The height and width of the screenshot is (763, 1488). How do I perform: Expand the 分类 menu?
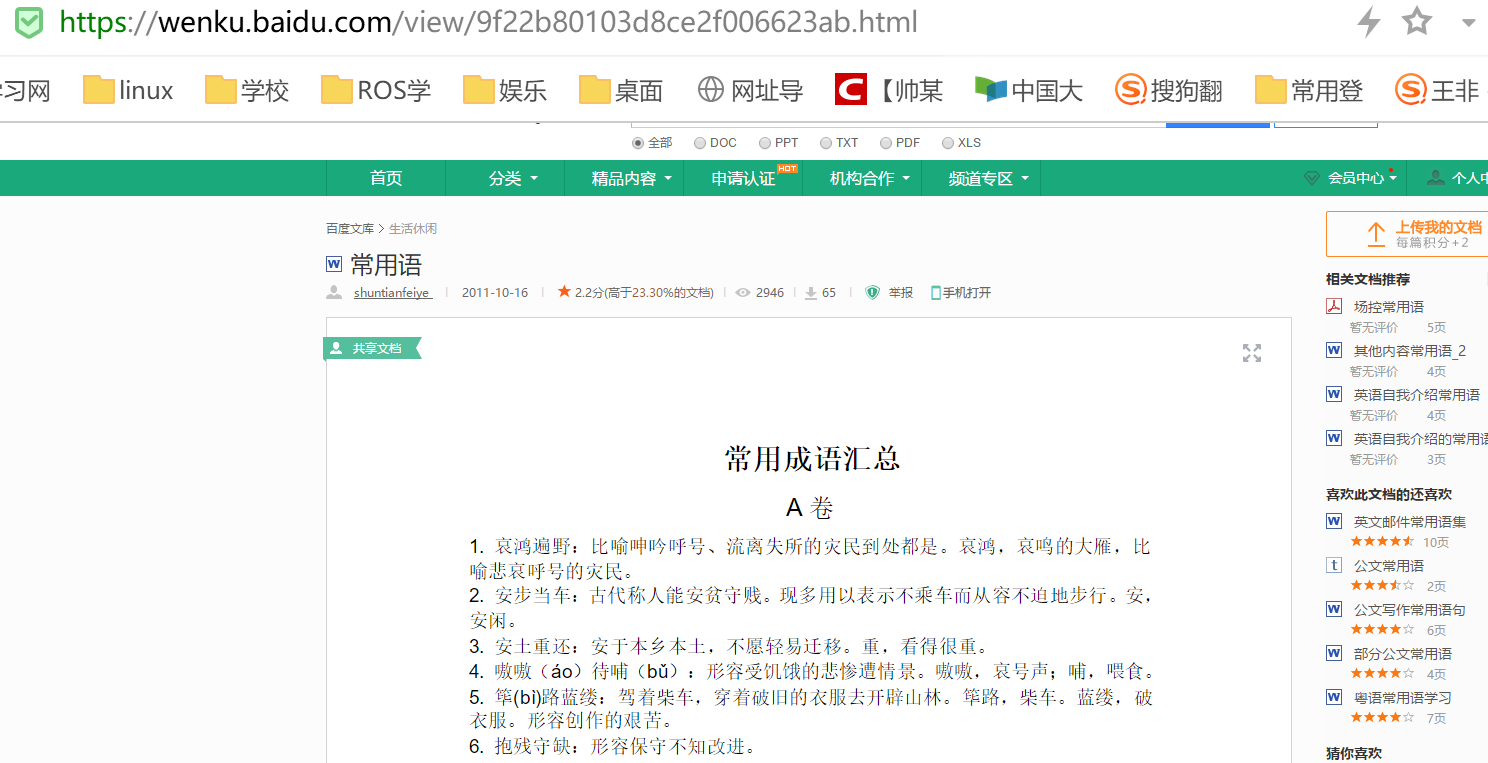click(x=513, y=178)
